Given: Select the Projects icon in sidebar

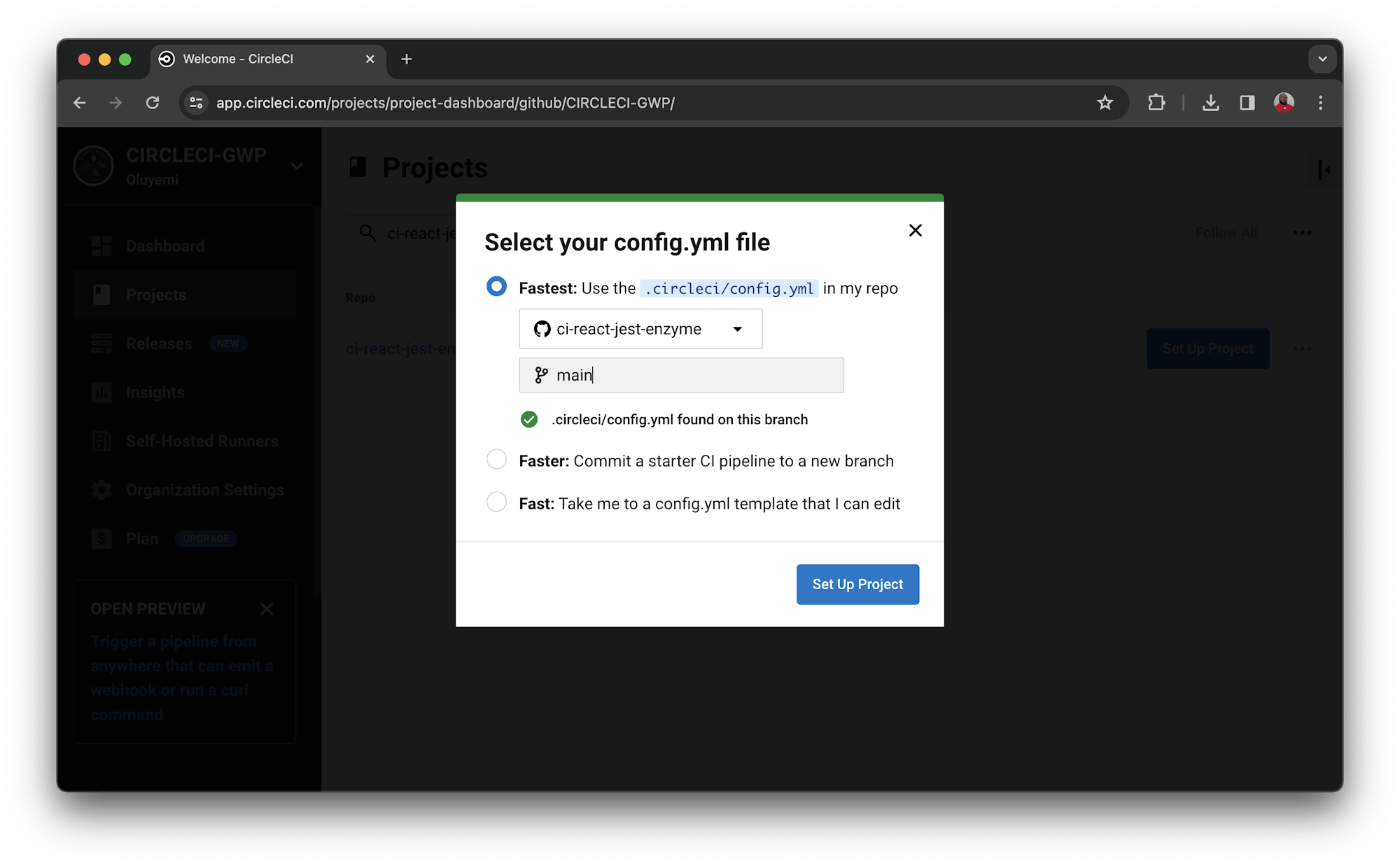Looking at the screenshot, I should (102, 295).
